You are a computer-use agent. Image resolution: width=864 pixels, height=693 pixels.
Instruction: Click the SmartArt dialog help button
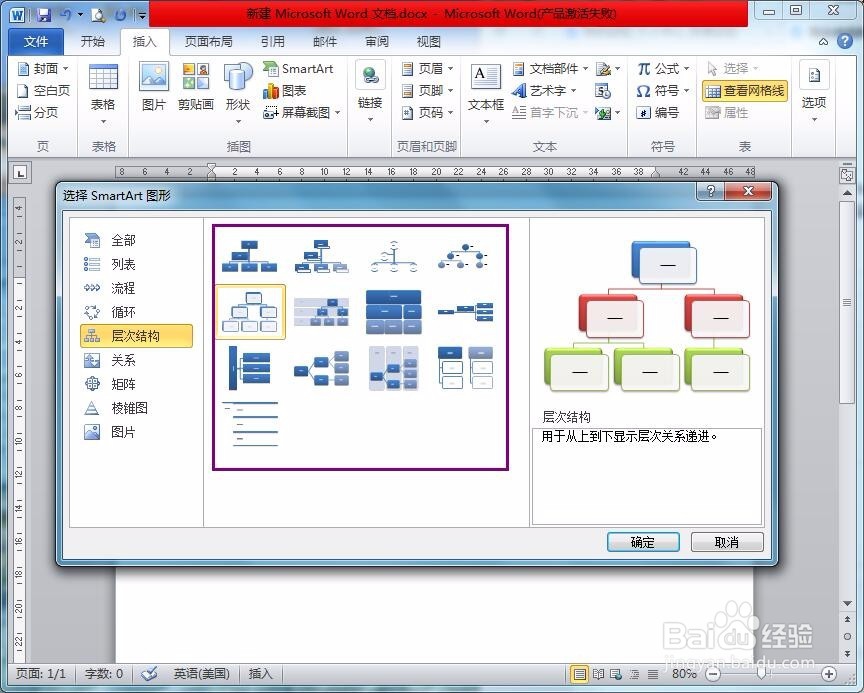click(x=711, y=191)
